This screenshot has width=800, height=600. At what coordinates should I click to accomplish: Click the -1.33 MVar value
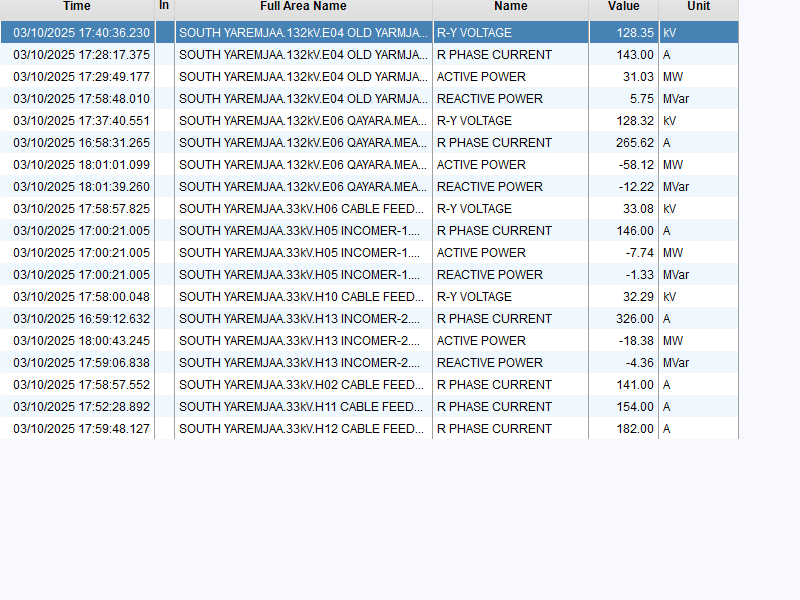tap(624, 274)
